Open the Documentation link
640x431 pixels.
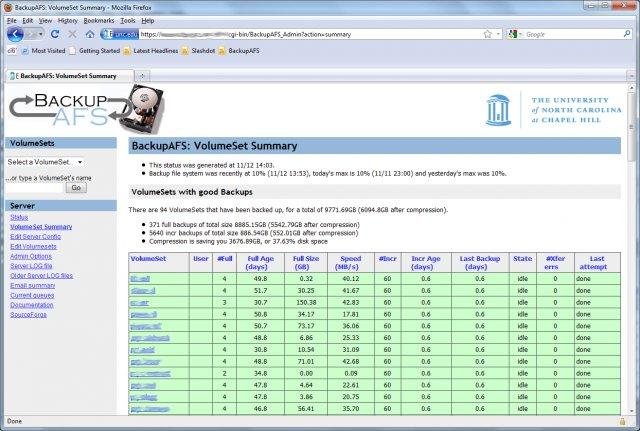pos(32,305)
